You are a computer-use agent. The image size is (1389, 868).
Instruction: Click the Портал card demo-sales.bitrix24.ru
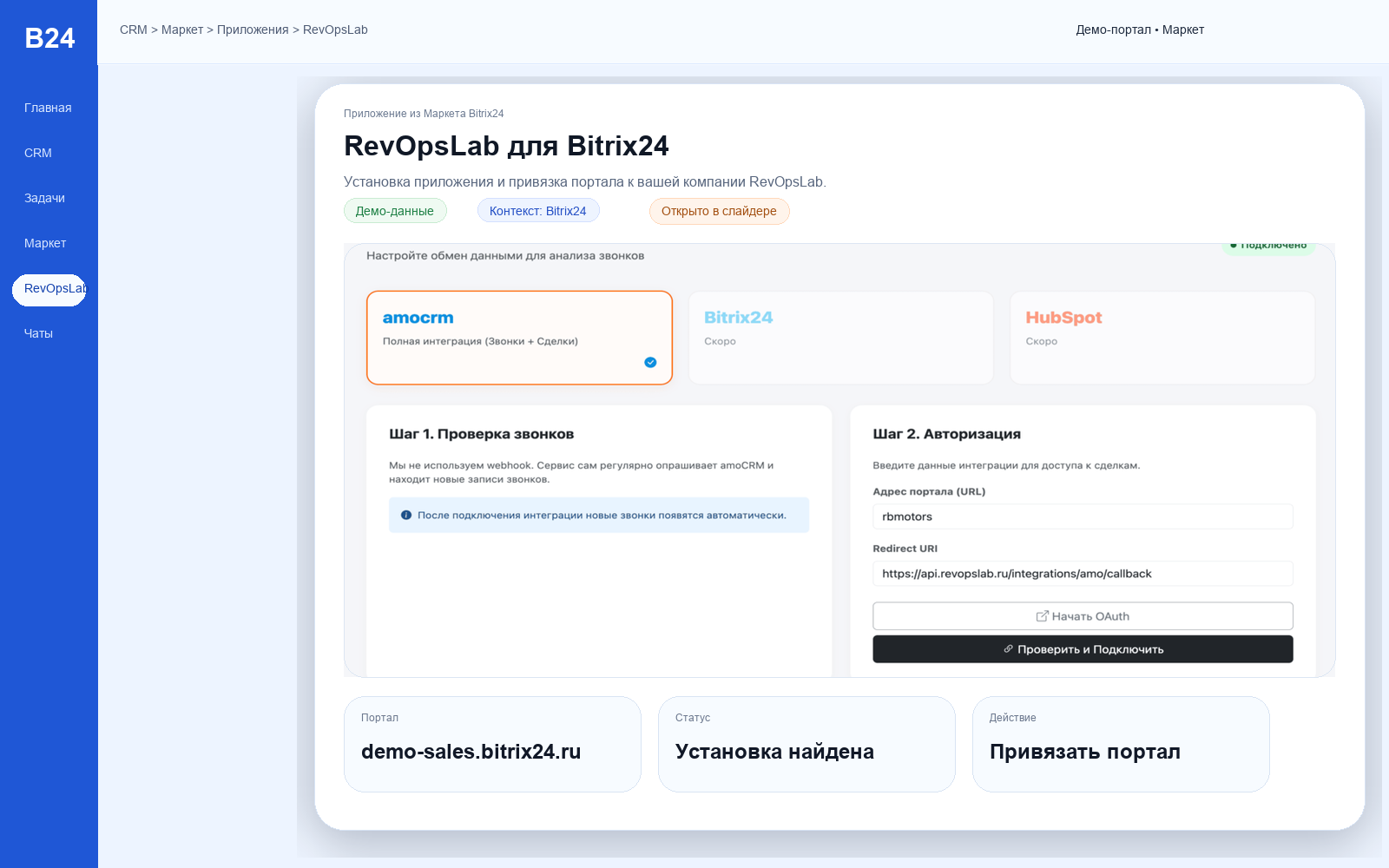coord(492,744)
